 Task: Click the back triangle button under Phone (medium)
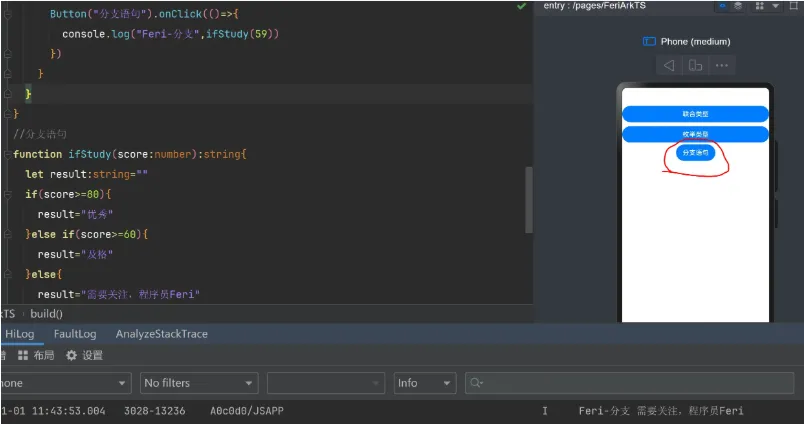click(669, 66)
